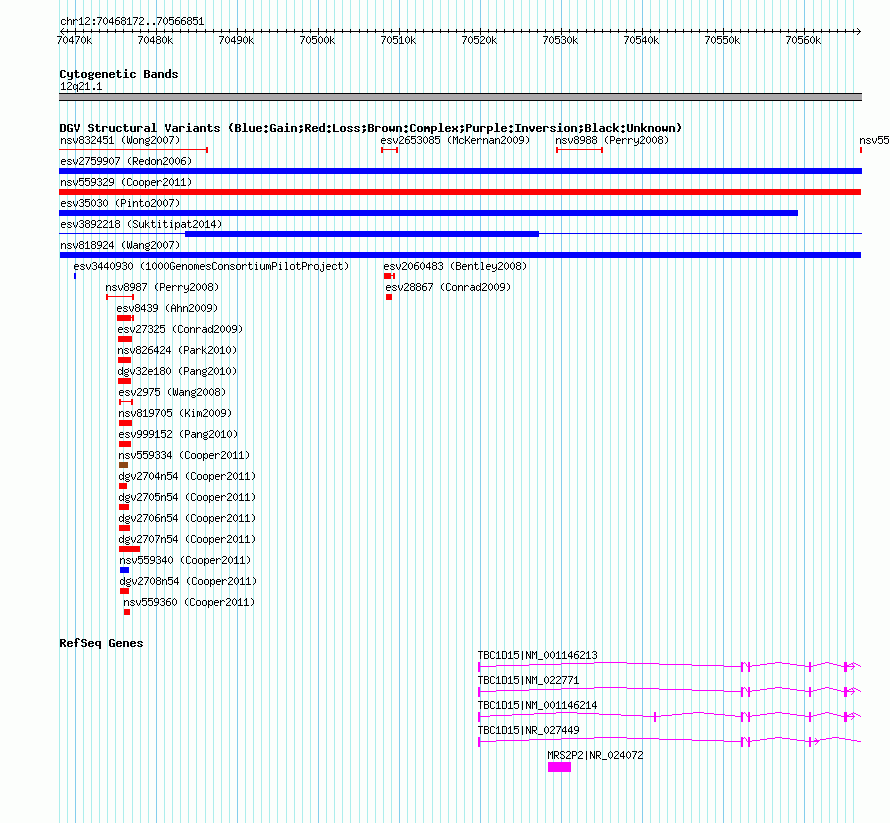This screenshot has width=890, height=823.
Task: Click the red esv28867 loss marker
Action: coord(389,297)
